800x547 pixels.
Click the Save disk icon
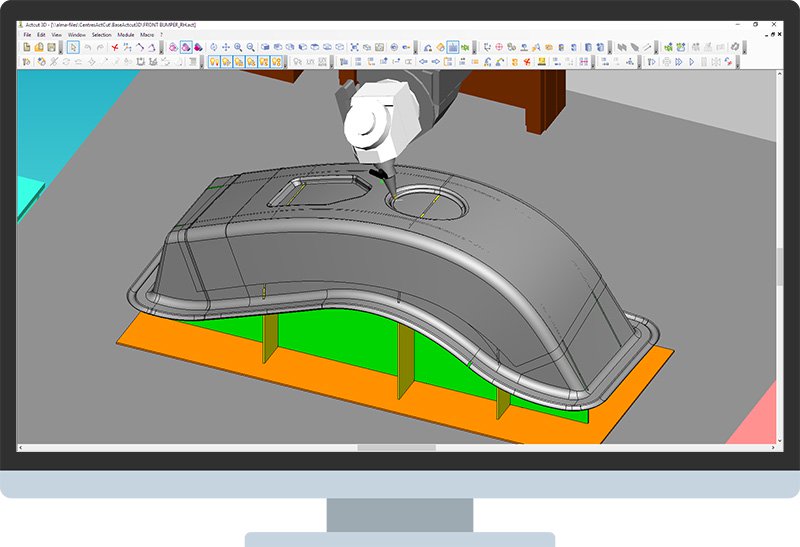pyautogui.click(x=51, y=47)
